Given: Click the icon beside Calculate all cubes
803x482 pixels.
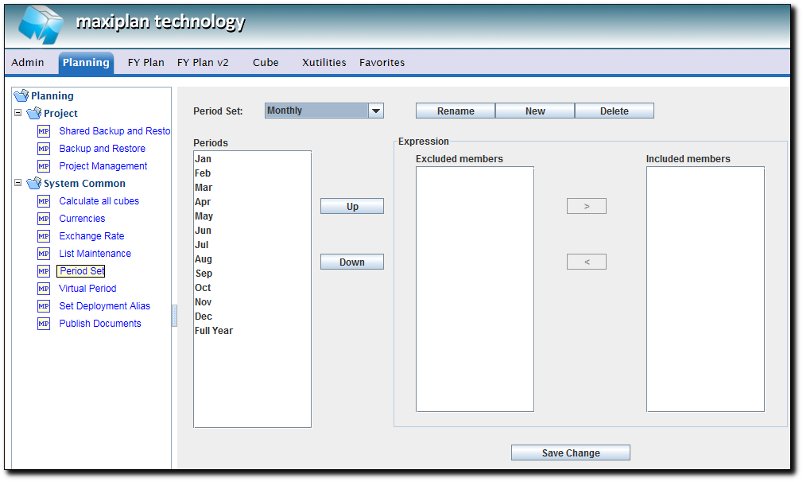Looking at the screenshot, I should [43, 201].
